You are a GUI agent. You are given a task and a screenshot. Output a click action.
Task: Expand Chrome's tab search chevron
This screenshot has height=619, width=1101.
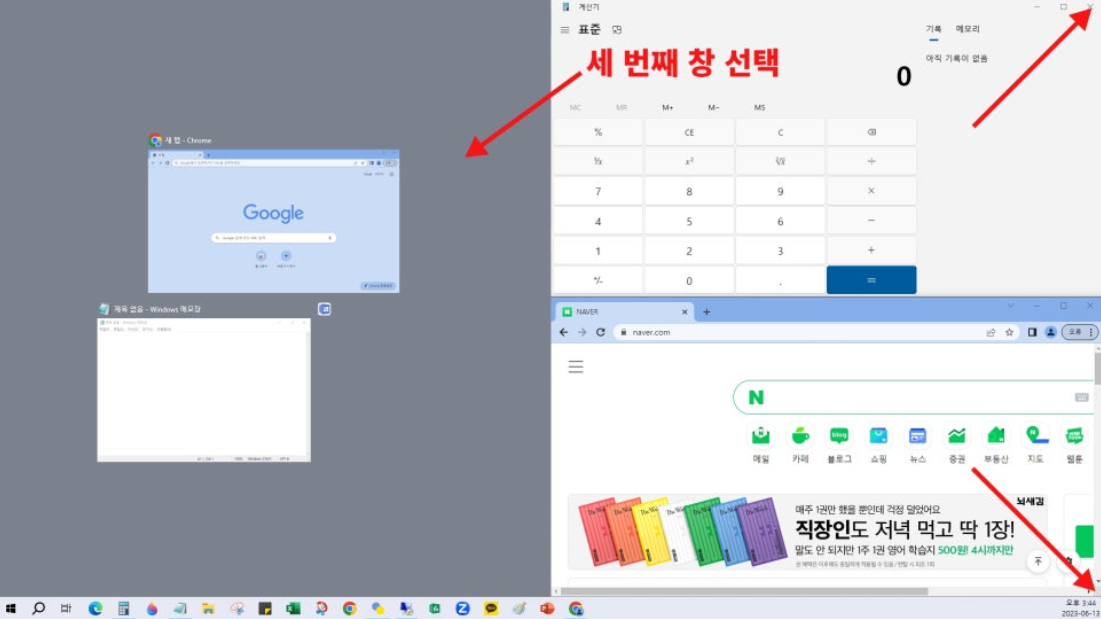point(1010,306)
